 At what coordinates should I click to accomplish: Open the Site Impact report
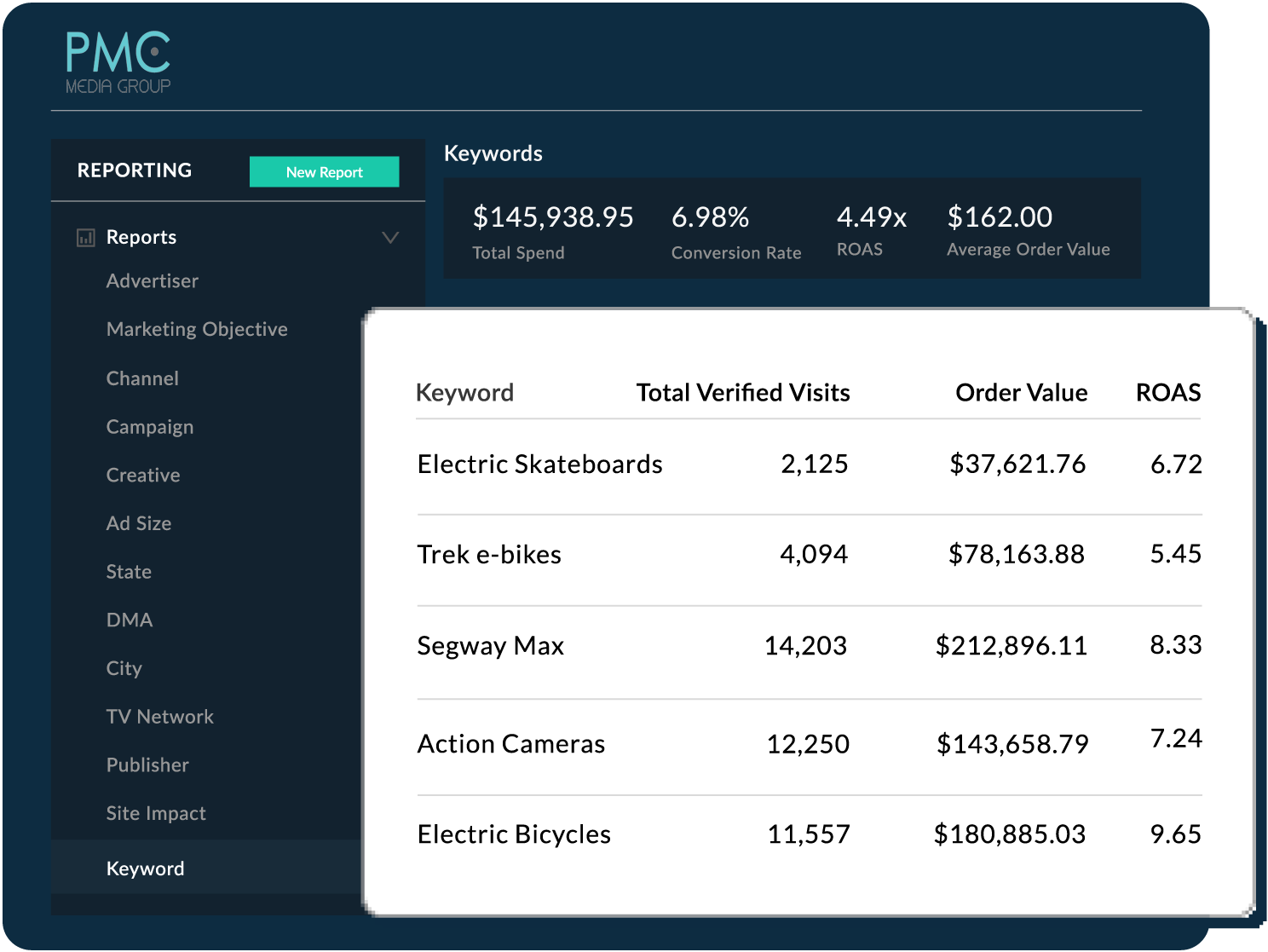point(156,814)
